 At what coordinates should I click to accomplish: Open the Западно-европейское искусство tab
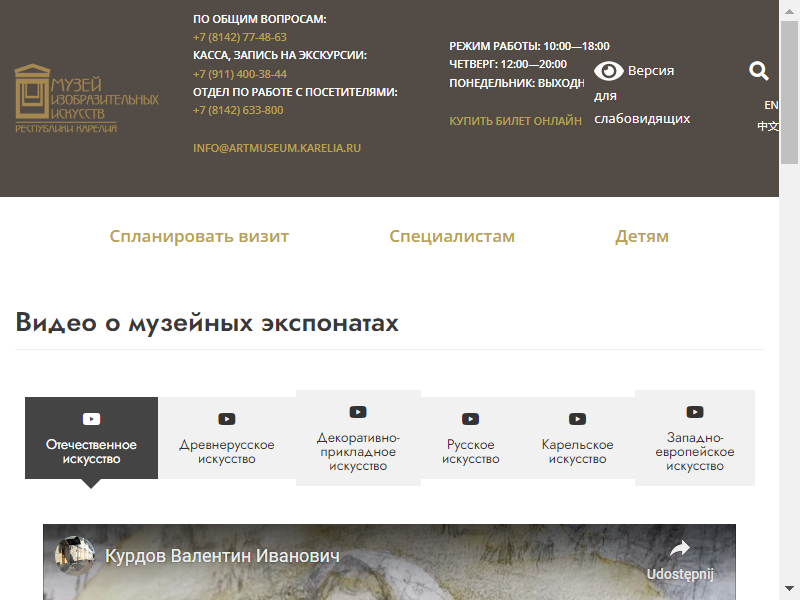point(694,438)
